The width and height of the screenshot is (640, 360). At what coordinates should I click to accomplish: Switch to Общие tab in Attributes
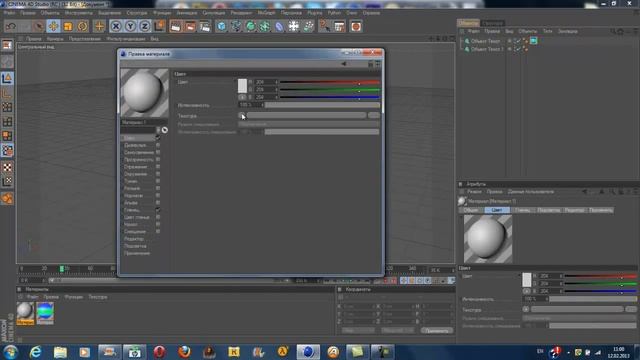tap(471, 210)
